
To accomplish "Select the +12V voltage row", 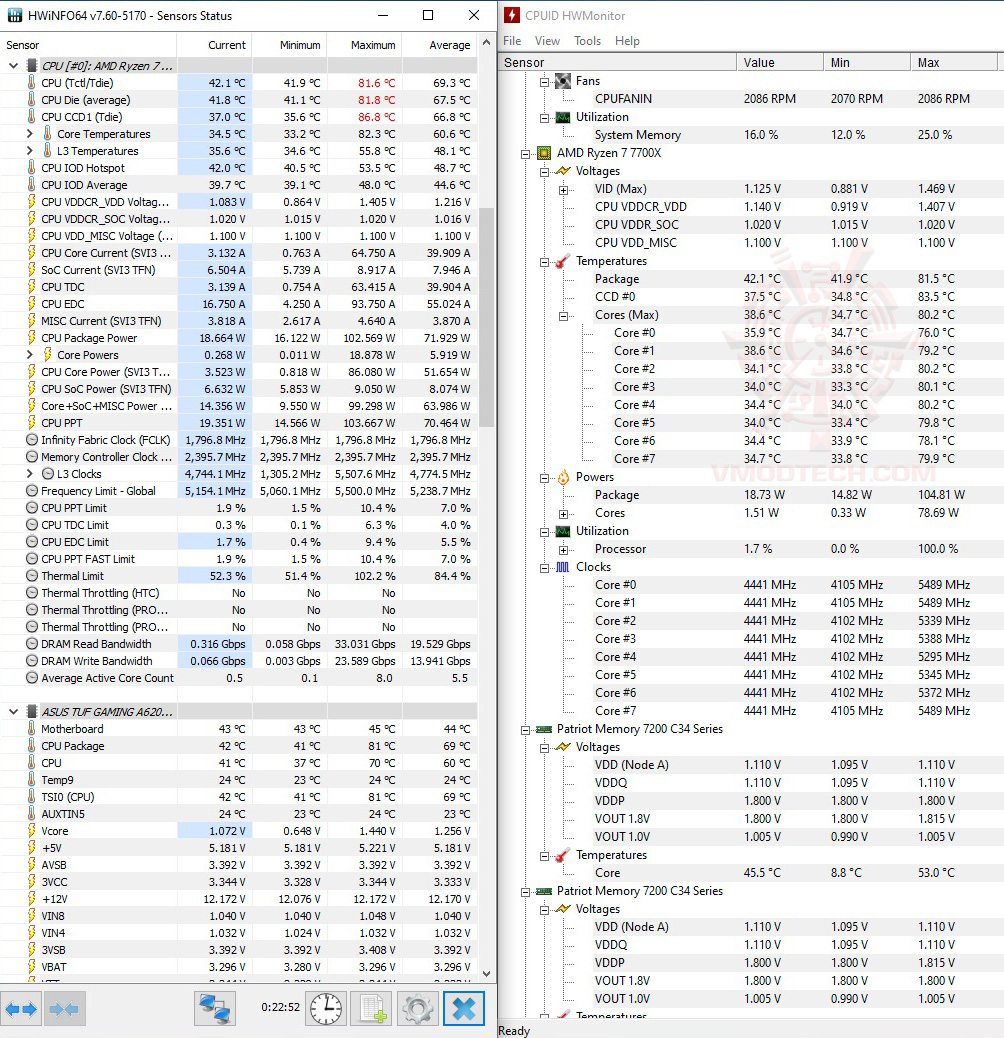I will (238, 899).
